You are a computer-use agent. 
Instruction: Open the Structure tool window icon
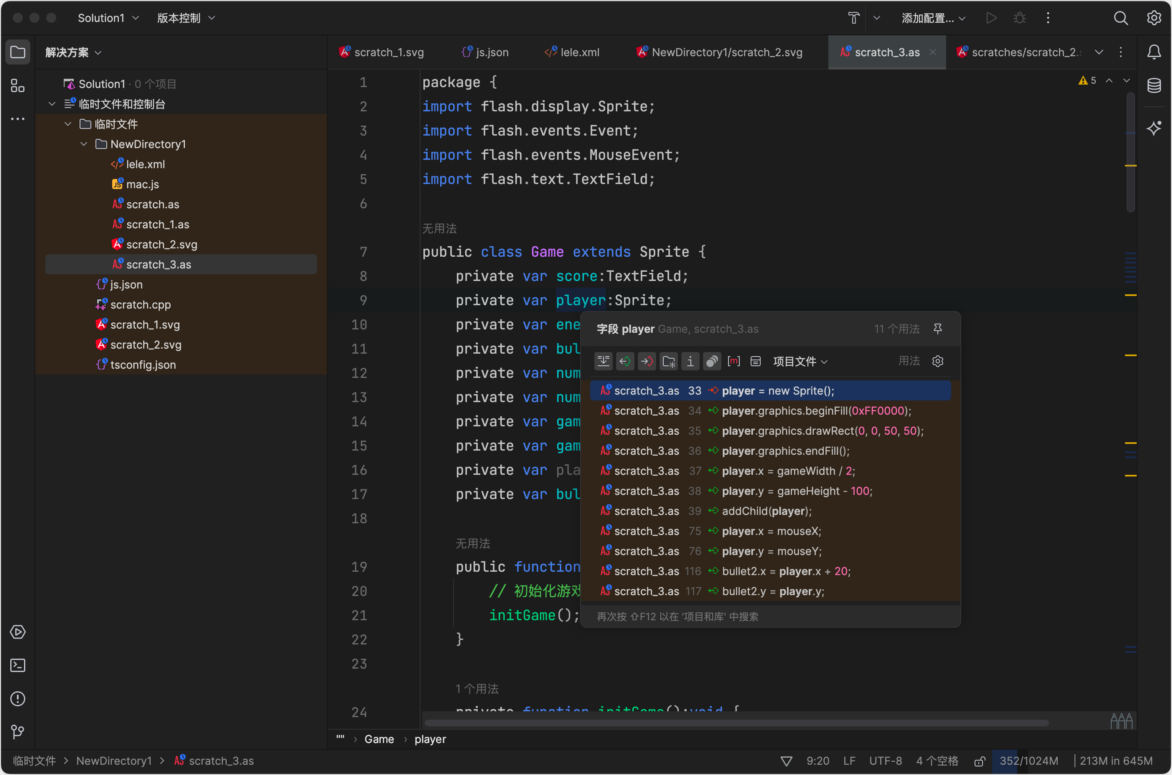(x=17, y=86)
